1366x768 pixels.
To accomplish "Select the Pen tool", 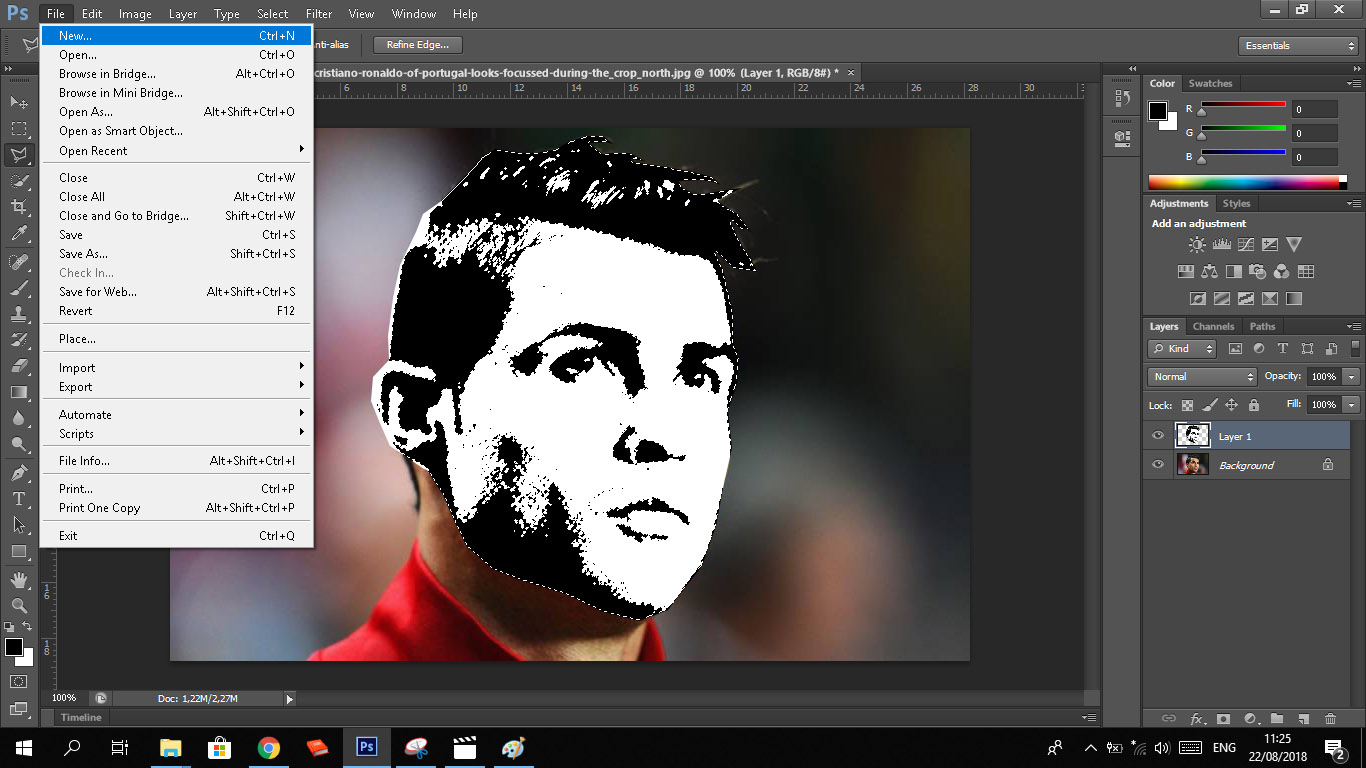I will 19,472.
